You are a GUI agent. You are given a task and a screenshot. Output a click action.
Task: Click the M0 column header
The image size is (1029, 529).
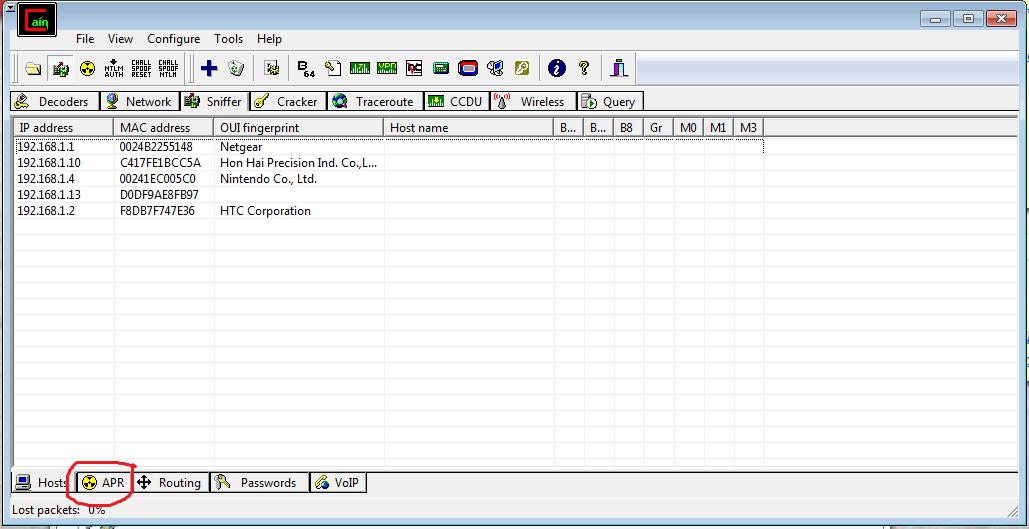(x=689, y=128)
